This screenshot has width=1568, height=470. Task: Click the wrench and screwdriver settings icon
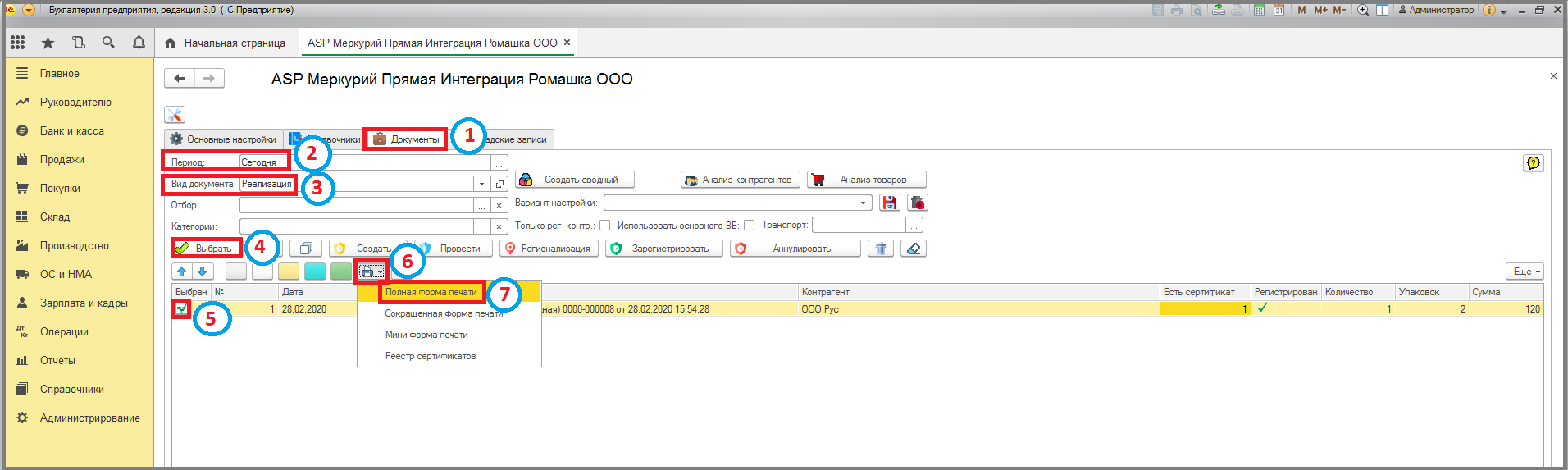coord(175,115)
